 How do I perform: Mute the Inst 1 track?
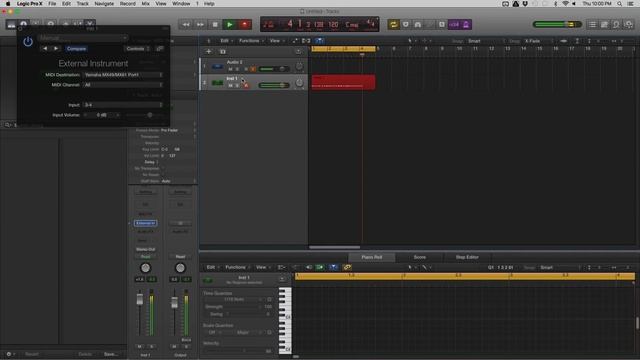230,85
